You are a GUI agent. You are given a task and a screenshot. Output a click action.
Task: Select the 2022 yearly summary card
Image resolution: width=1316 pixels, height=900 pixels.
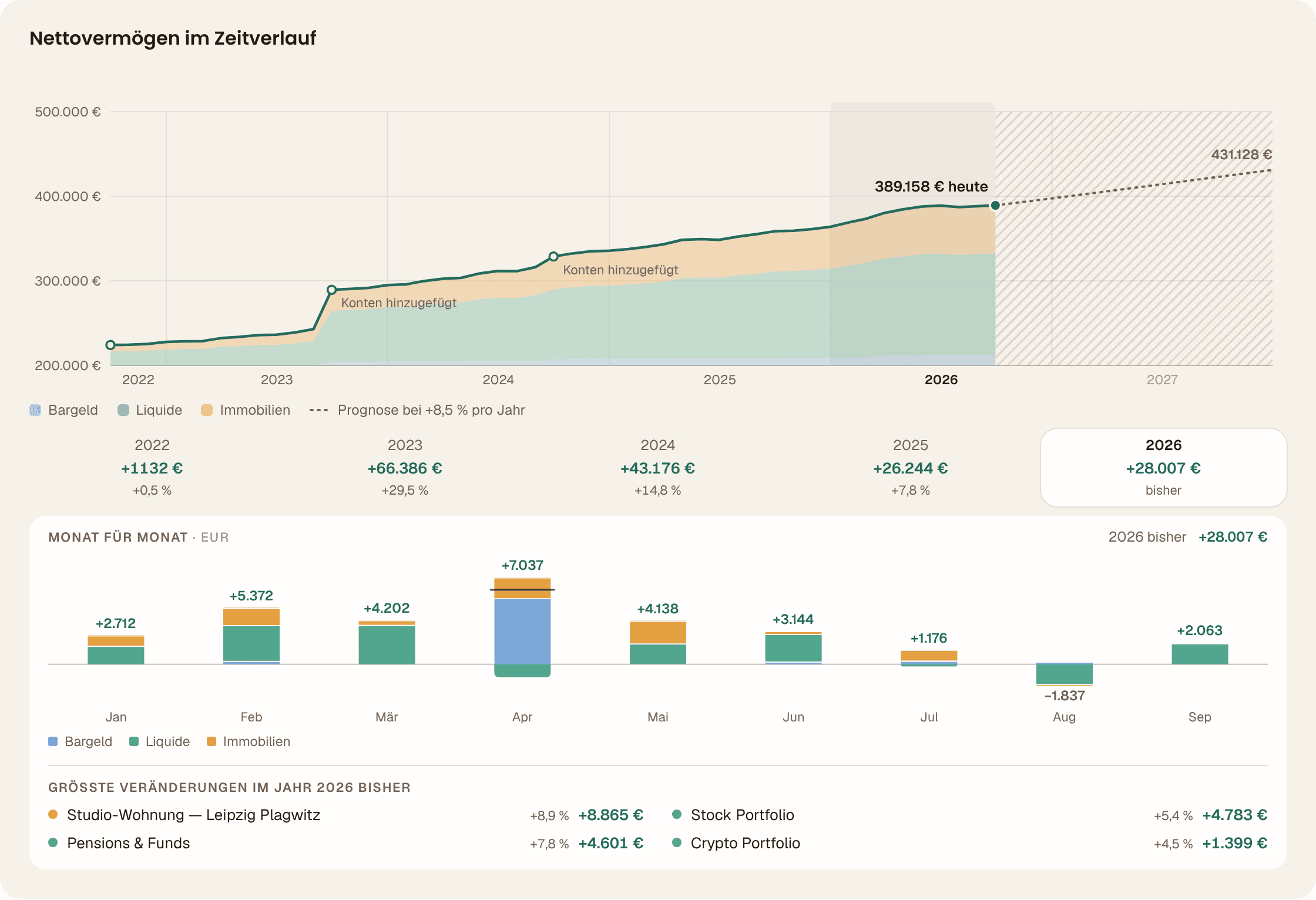pos(152,468)
